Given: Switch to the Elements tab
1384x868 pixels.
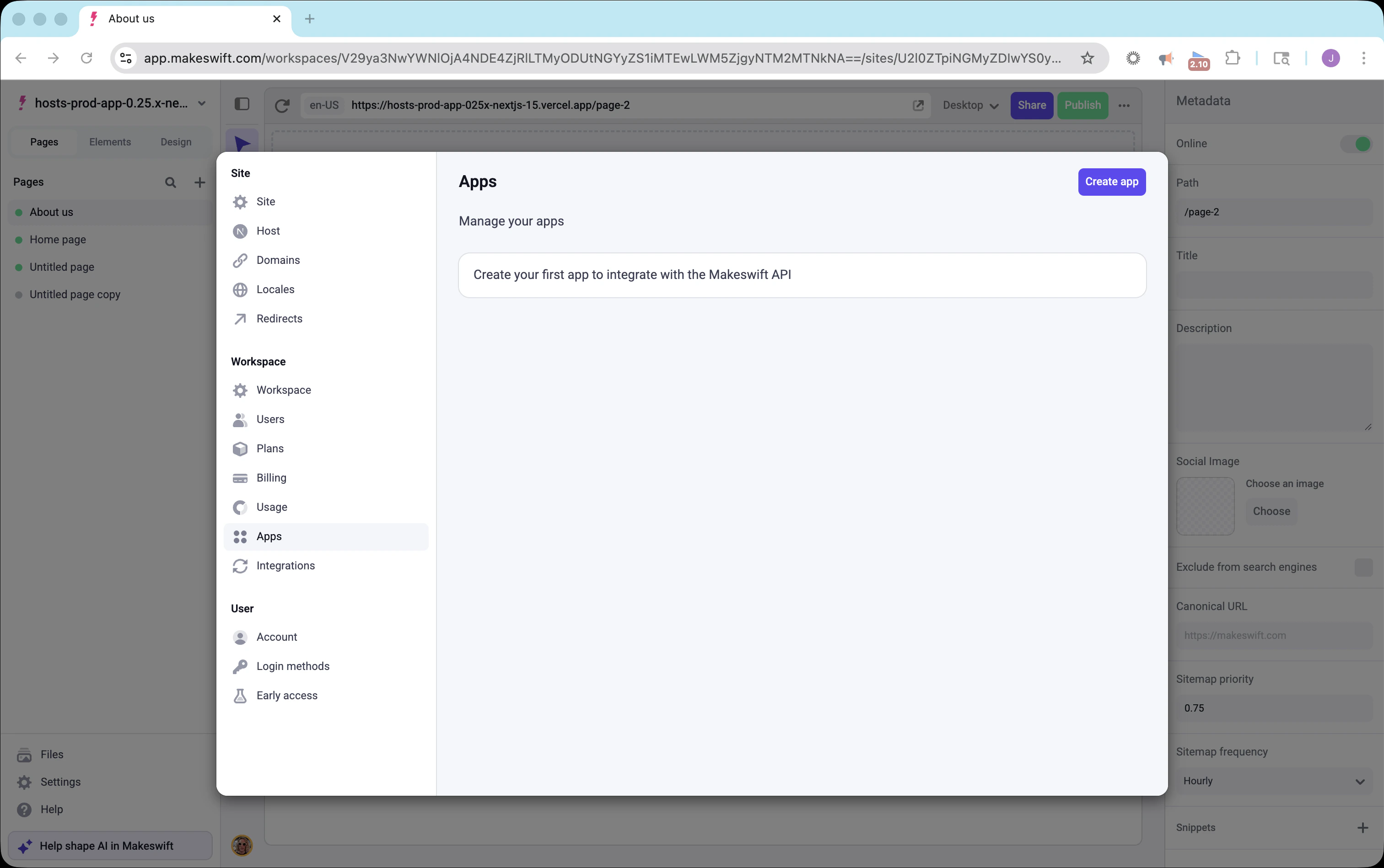Looking at the screenshot, I should [x=110, y=141].
